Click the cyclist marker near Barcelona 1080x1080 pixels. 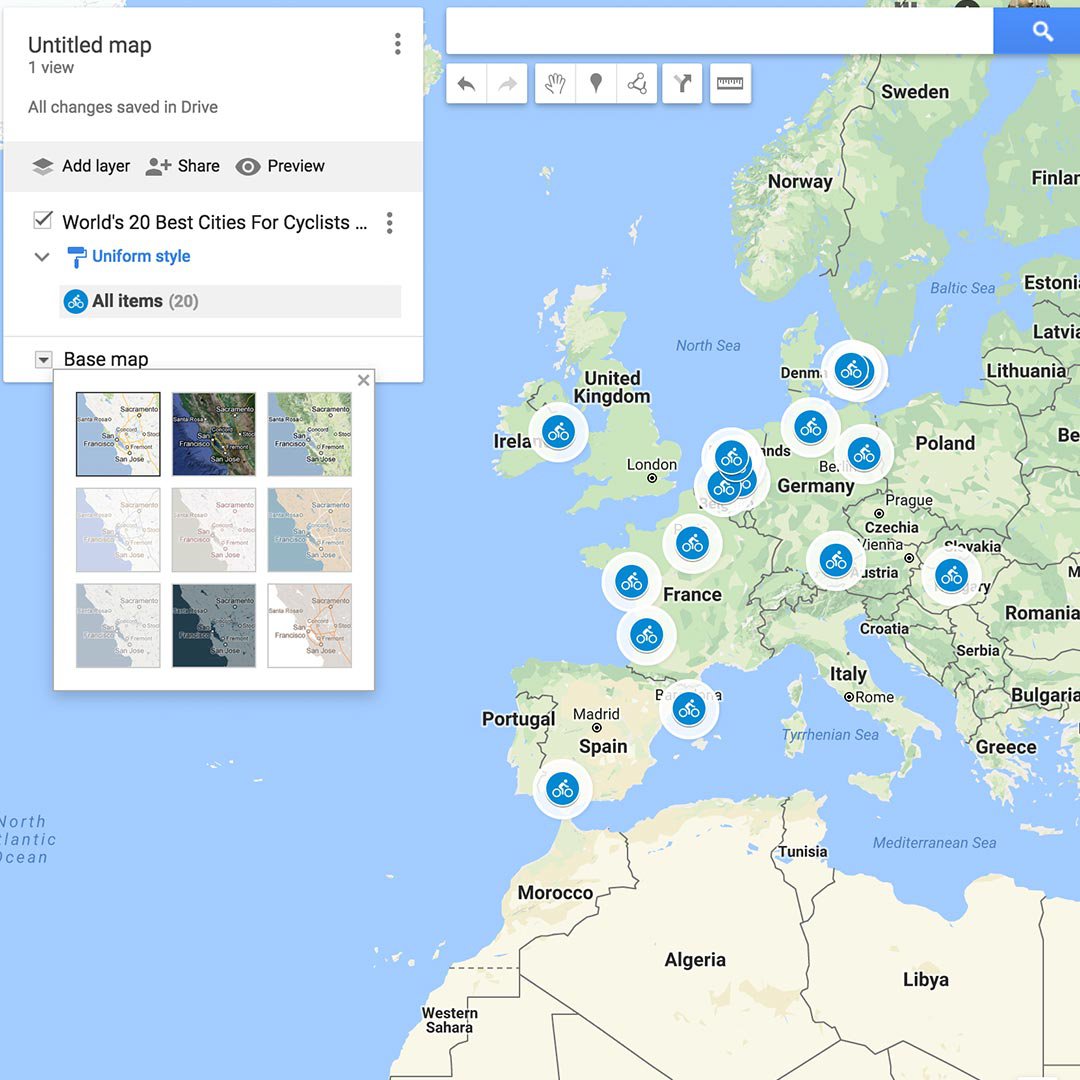click(689, 709)
